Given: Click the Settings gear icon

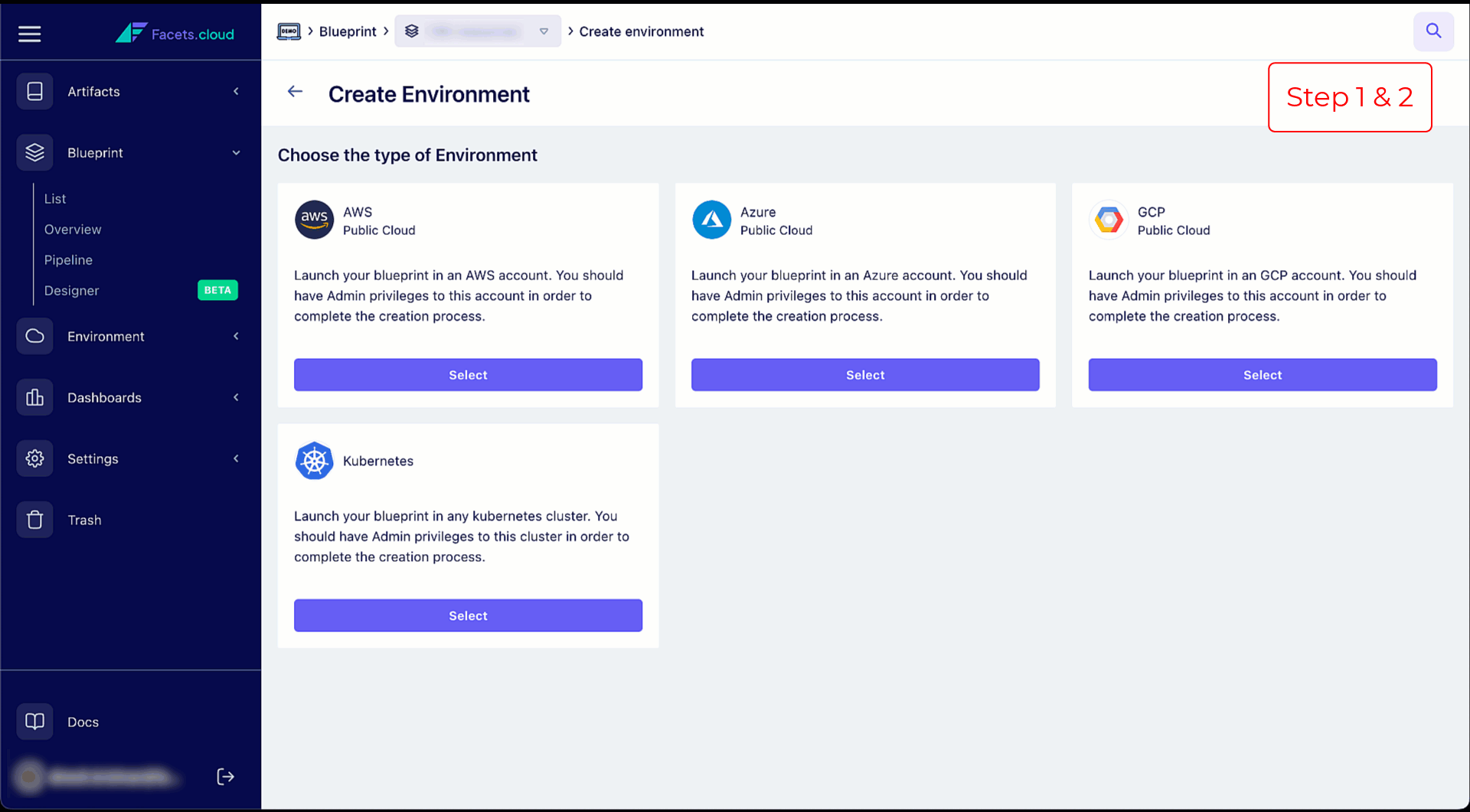Looking at the screenshot, I should coord(34,458).
